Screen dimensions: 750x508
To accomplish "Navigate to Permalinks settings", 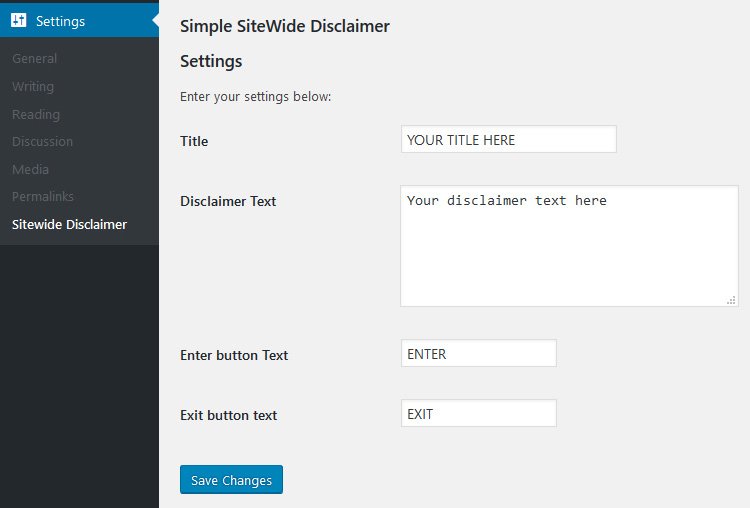I will pos(43,197).
